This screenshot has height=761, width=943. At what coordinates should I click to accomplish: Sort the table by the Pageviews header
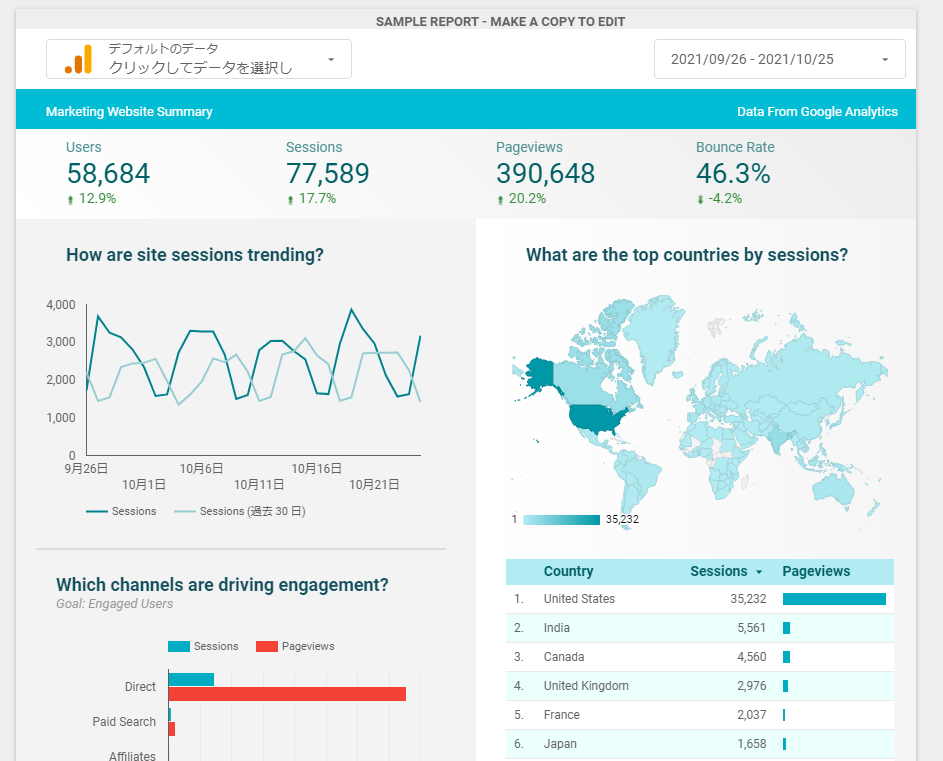point(816,572)
